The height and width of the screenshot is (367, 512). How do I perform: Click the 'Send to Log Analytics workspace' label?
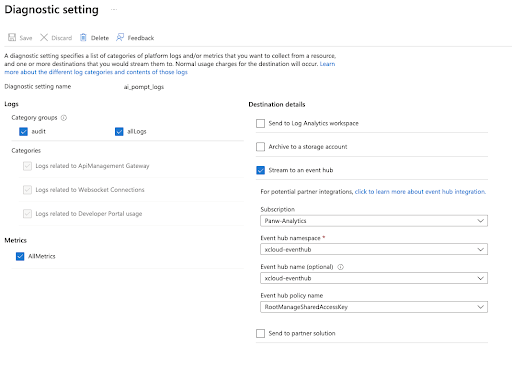point(314,123)
